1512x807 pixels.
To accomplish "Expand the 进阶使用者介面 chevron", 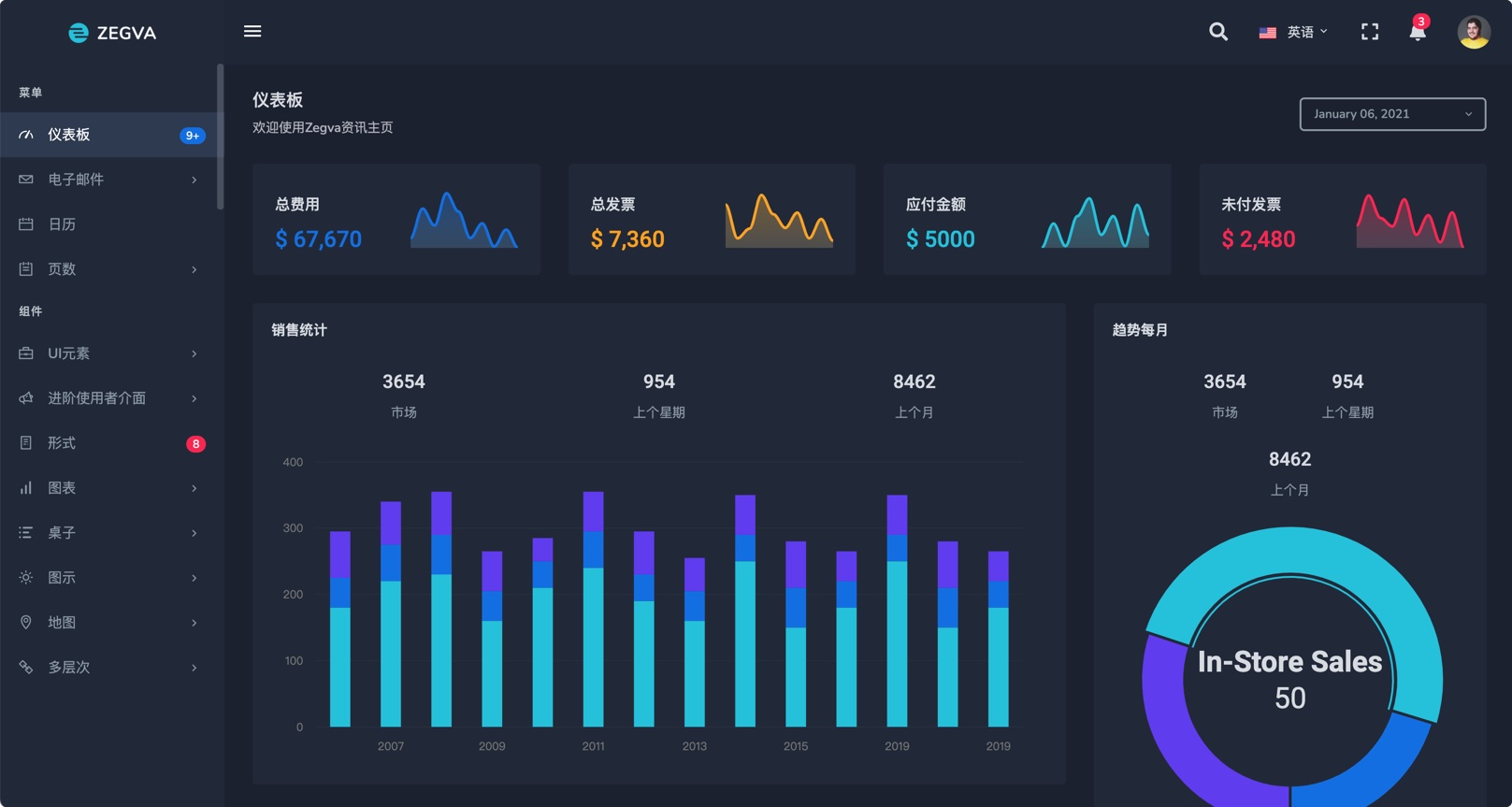I will (194, 398).
